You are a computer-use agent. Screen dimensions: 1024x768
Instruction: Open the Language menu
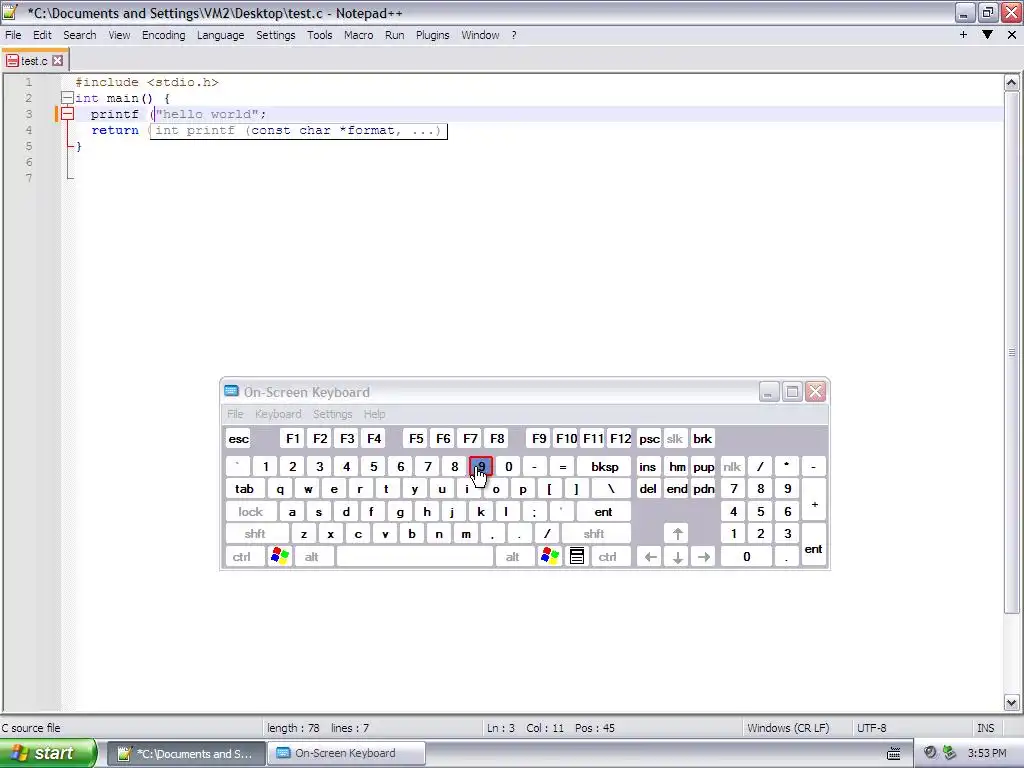(x=221, y=35)
